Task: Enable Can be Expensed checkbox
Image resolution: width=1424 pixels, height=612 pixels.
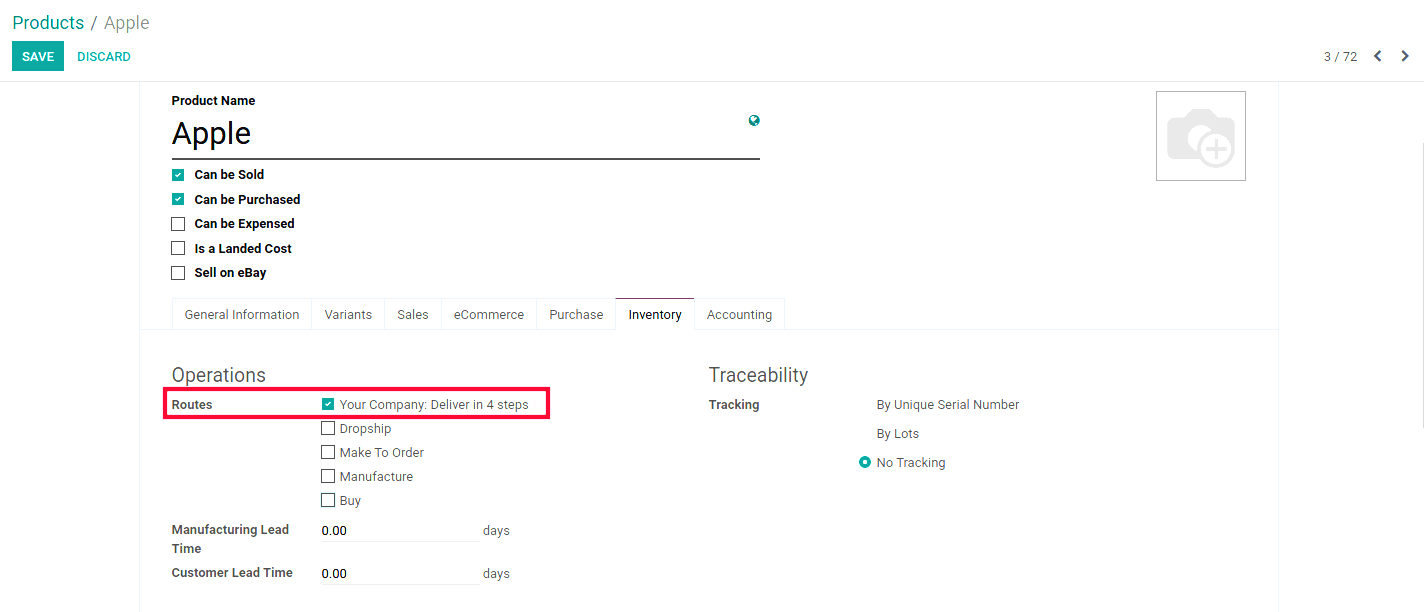Action: coord(178,224)
